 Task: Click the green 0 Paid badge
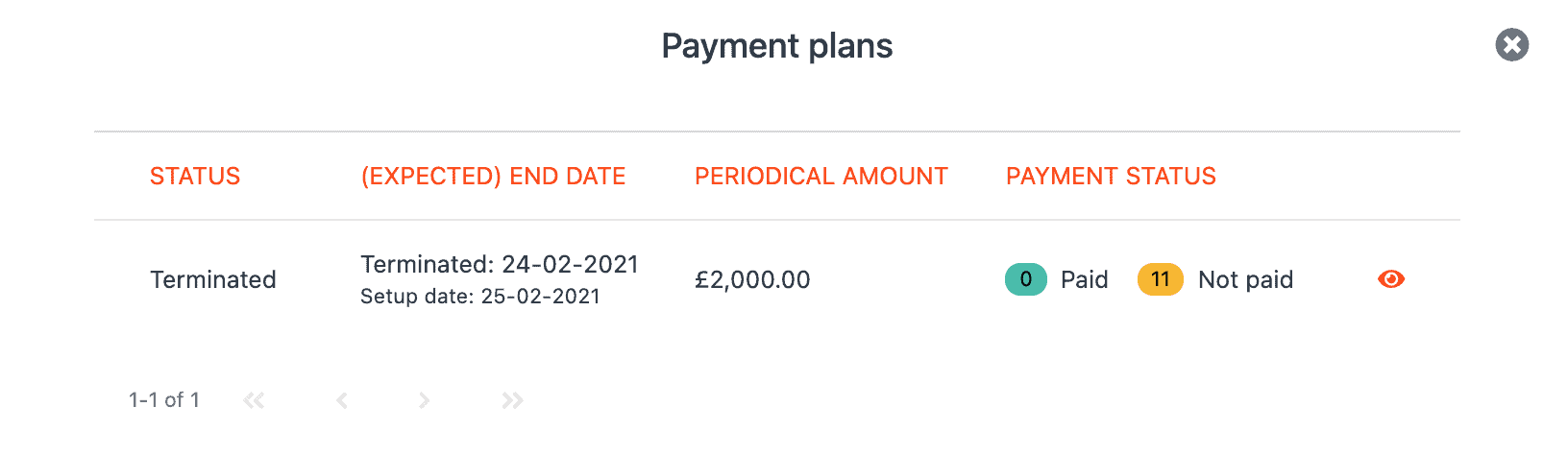pyautogui.click(x=1026, y=279)
